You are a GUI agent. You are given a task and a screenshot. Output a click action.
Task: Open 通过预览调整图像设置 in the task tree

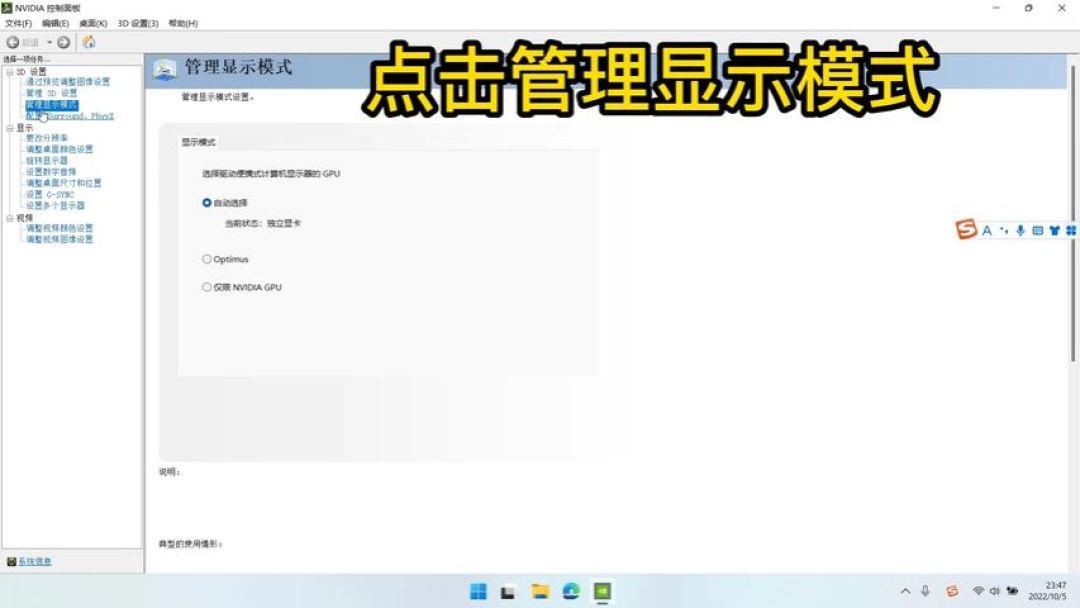coord(68,82)
